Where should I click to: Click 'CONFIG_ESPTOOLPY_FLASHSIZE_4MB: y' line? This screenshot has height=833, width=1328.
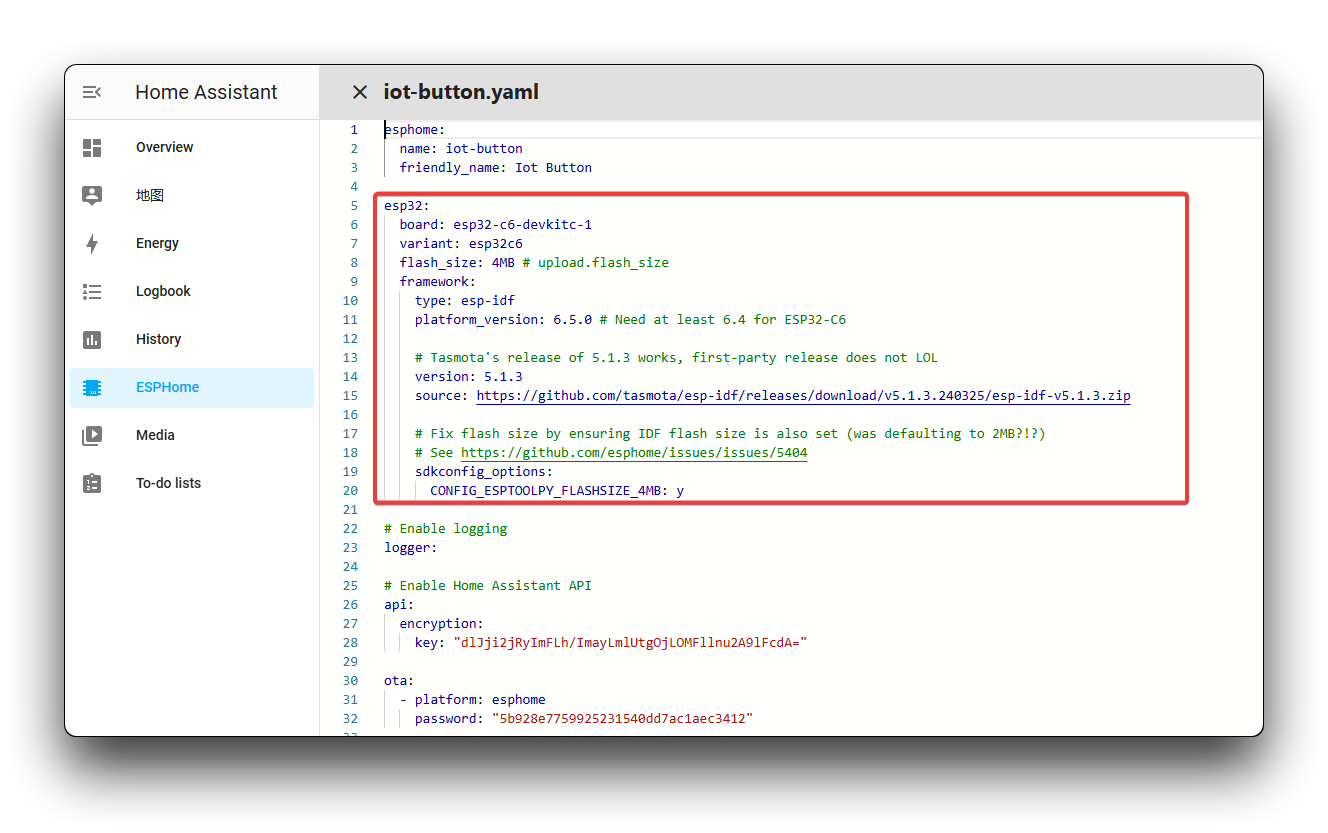pos(557,490)
